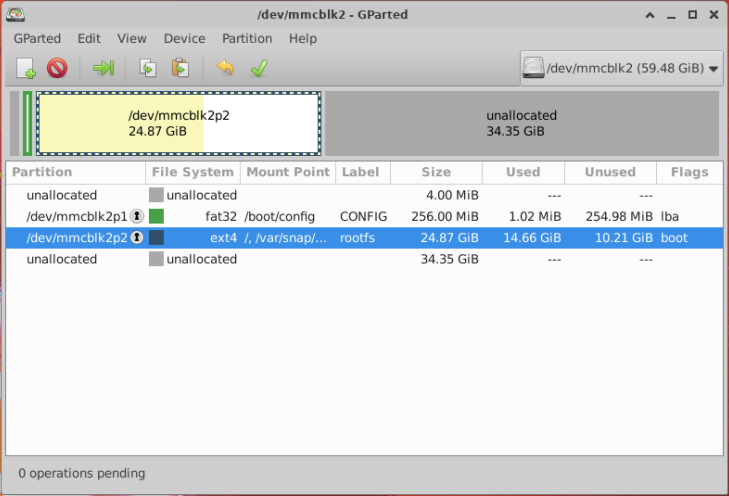Click the Size column header
729x496 pixels.
437,172
